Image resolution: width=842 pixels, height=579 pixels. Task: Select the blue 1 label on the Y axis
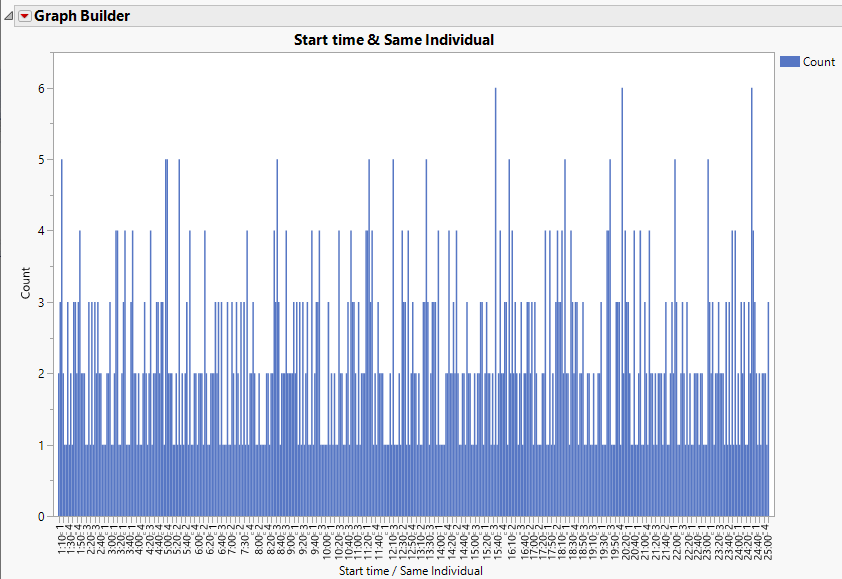pyautogui.click(x=40, y=444)
